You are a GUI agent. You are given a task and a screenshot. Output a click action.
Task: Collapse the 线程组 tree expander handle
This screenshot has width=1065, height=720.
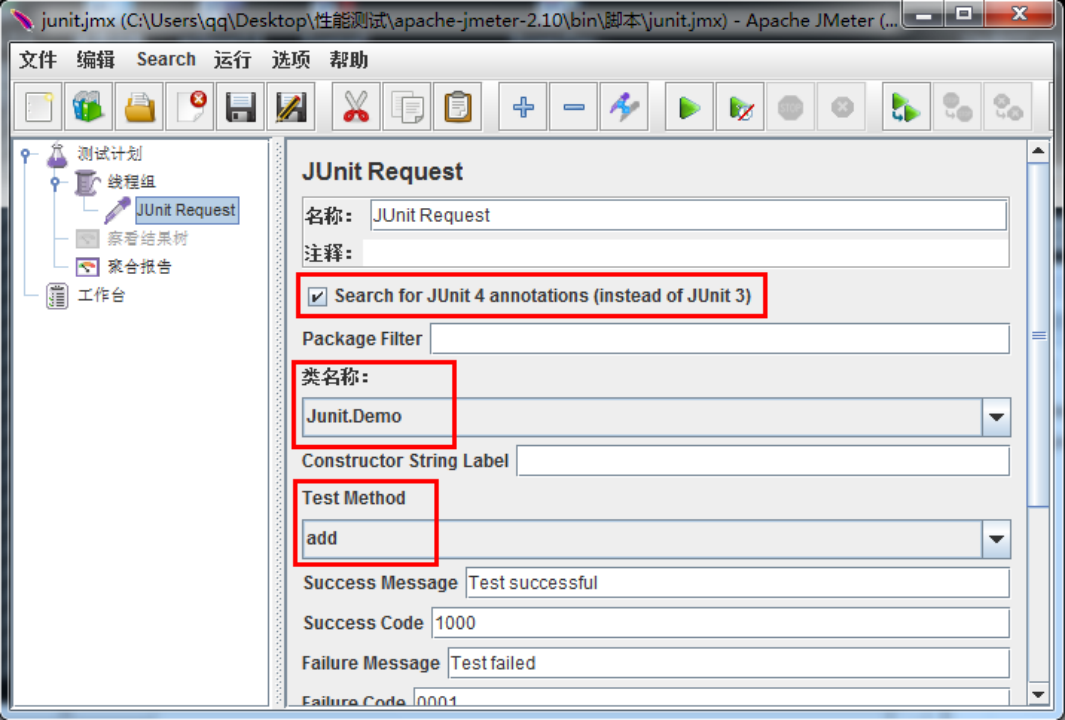(x=56, y=182)
